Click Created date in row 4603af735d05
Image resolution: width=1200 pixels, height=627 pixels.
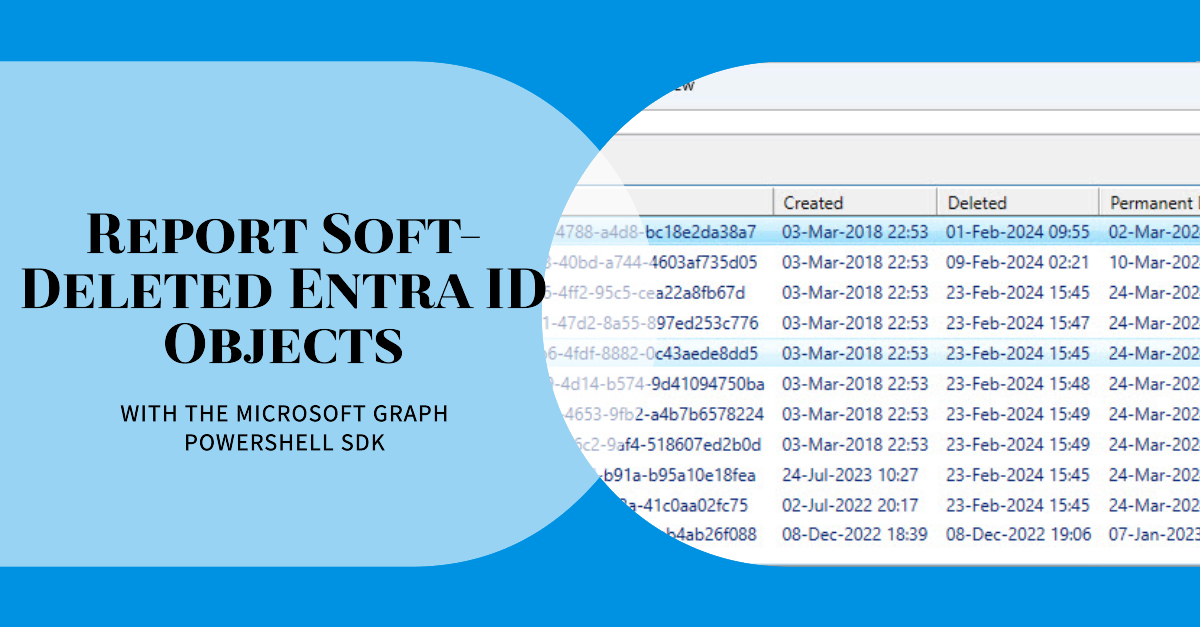click(x=855, y=263)
